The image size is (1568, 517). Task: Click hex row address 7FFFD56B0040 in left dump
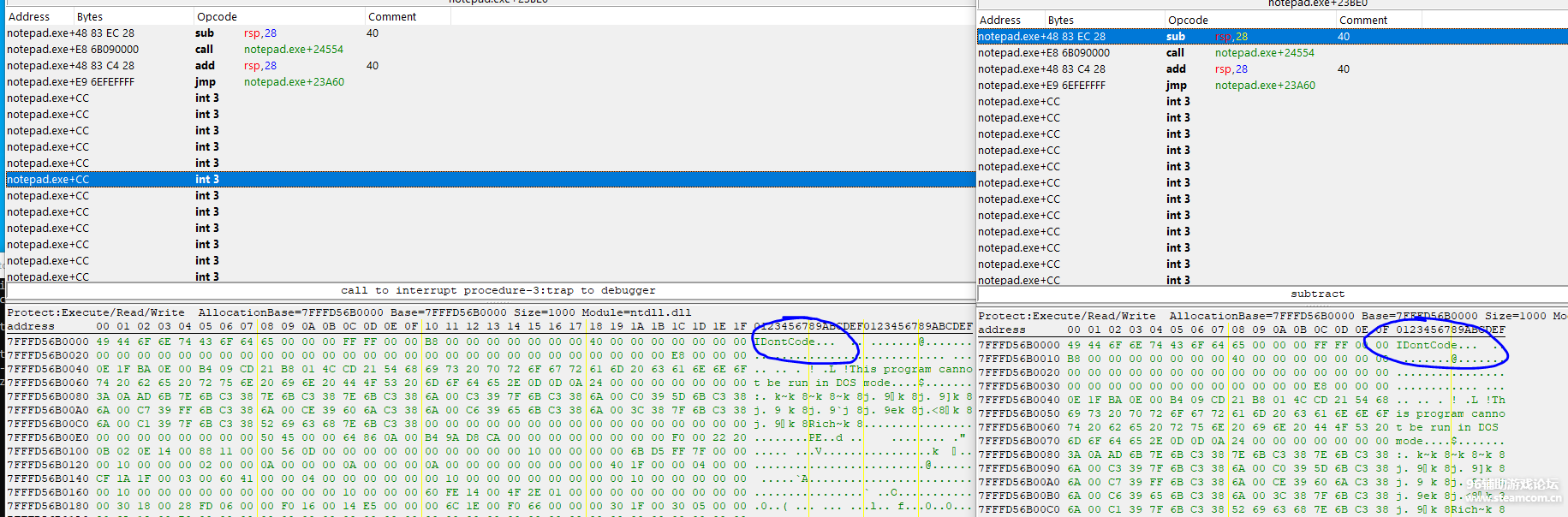pos(48,369)
